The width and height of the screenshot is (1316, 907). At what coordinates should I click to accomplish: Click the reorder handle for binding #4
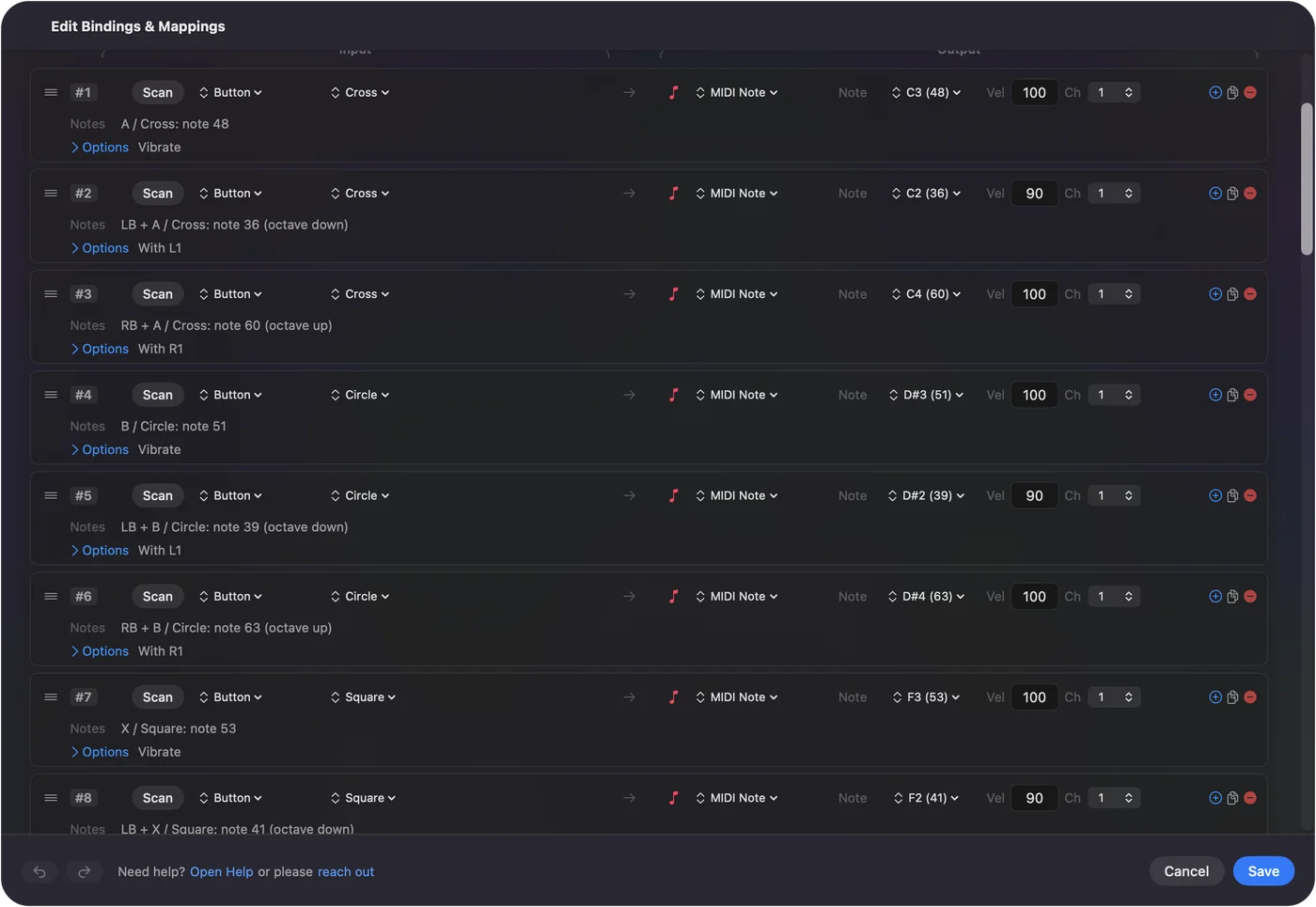pyautogui.click(x=51, y=395)
